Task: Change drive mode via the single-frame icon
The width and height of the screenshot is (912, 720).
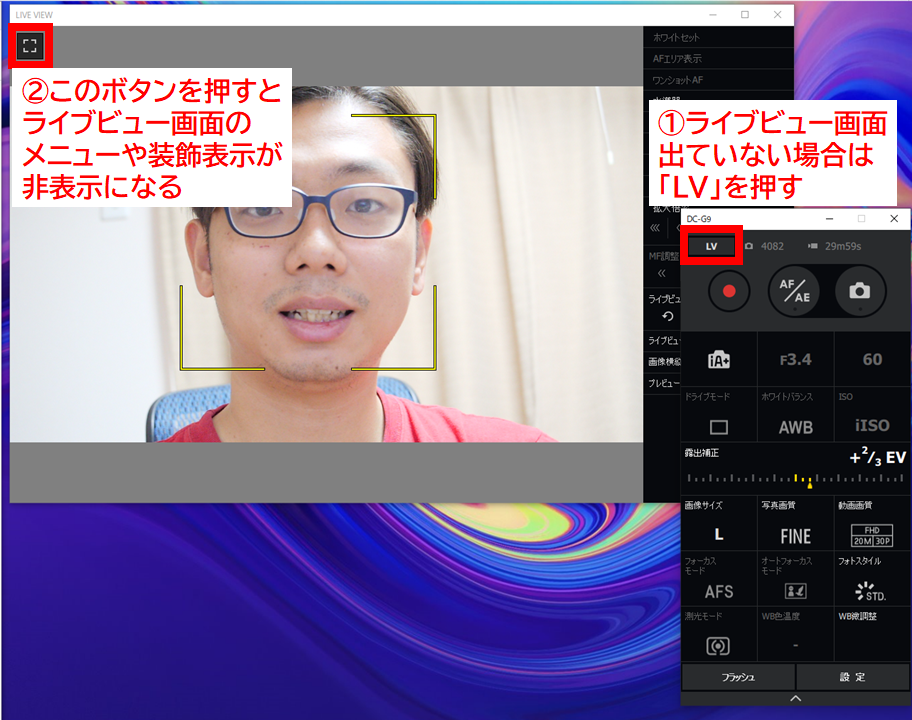Action: (719, 427)
